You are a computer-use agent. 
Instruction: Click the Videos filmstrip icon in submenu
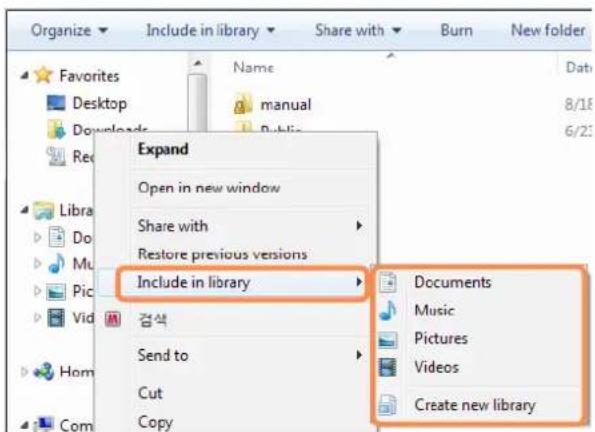(x=388, y=367)
